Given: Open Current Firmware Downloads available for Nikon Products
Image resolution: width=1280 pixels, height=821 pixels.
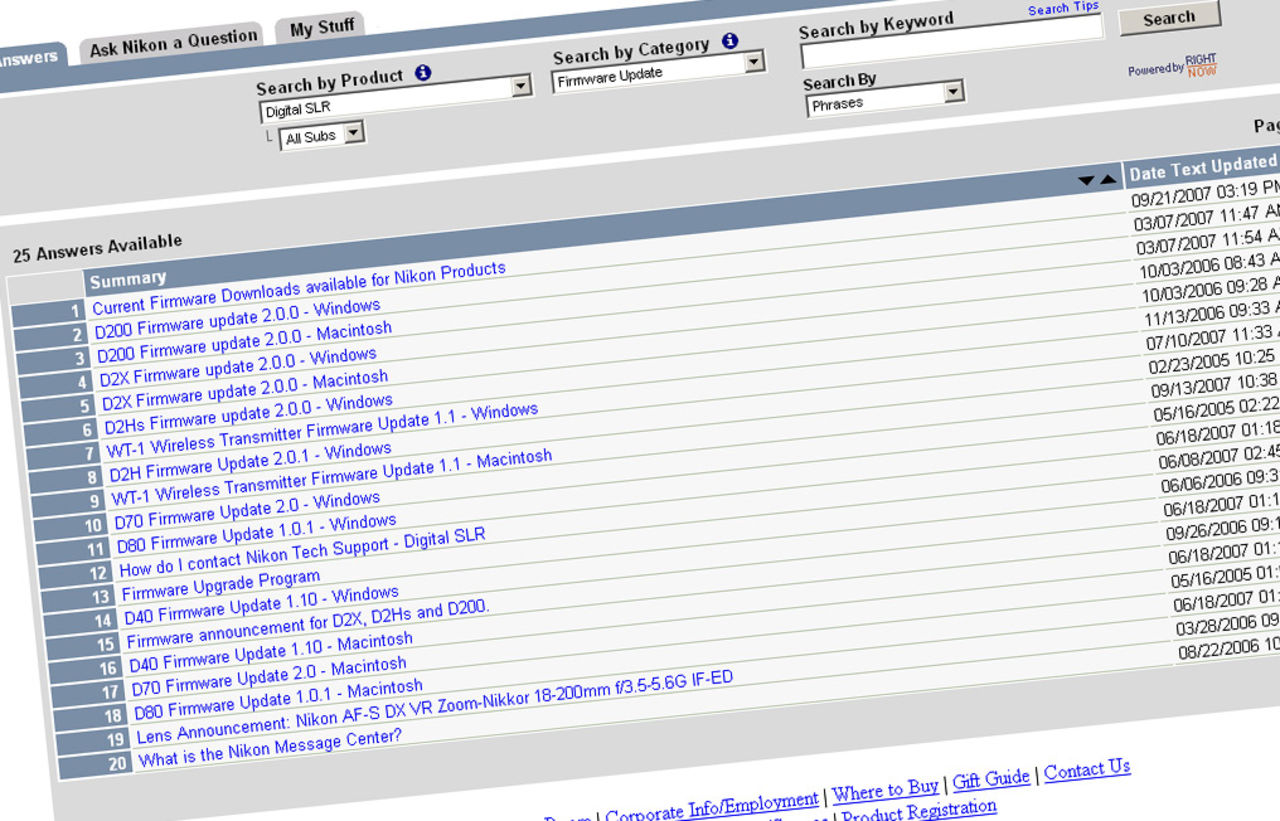Looking at the screenshot, I should tap(299, 288).
